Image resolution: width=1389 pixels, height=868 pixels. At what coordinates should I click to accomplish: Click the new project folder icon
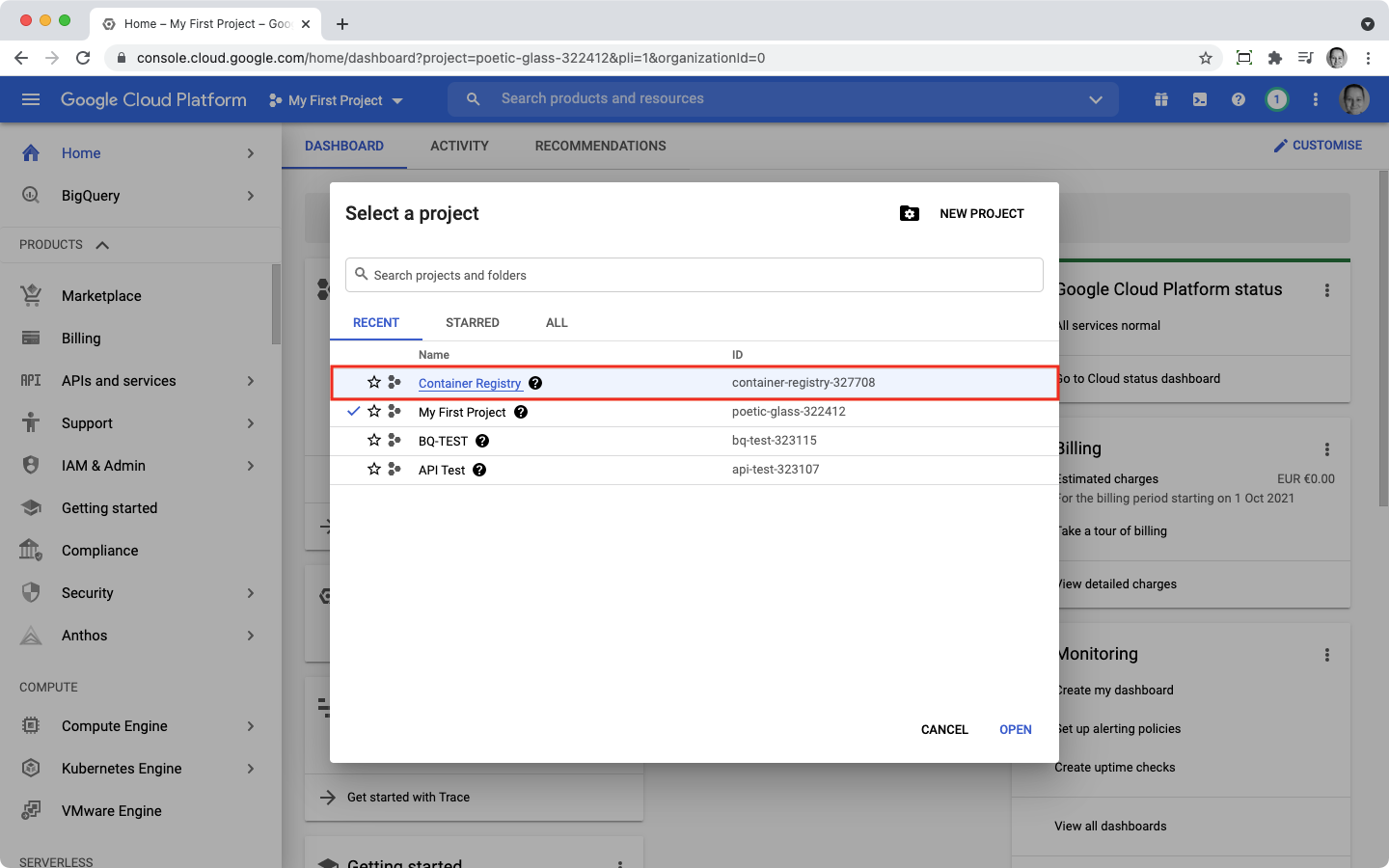point(910,213)
